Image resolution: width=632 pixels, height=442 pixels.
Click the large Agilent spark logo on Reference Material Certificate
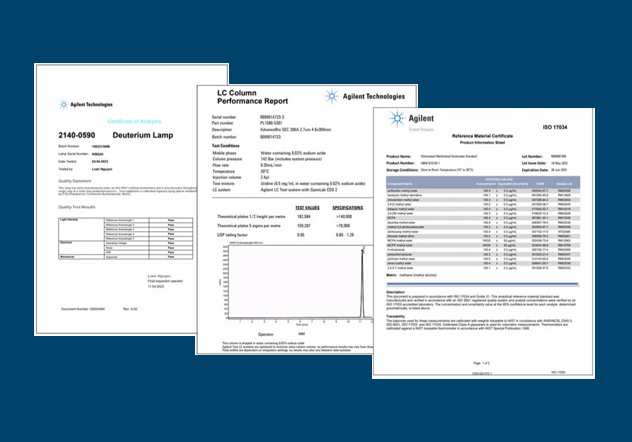click(397, 118)
